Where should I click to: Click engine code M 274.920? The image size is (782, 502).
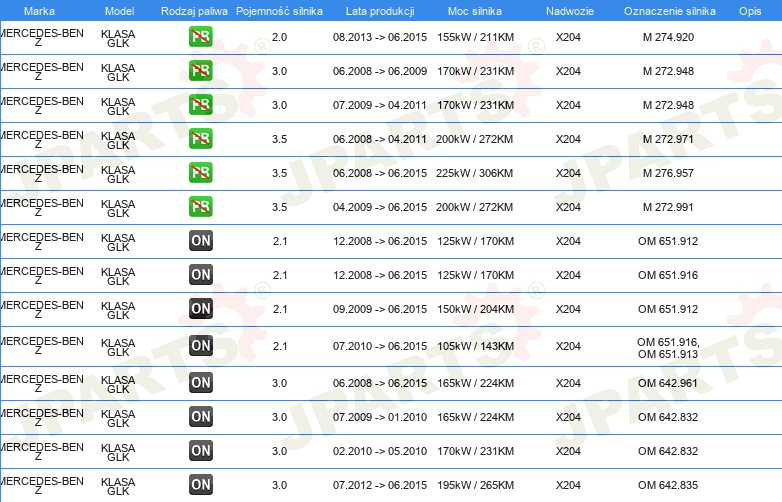[668, 37]
